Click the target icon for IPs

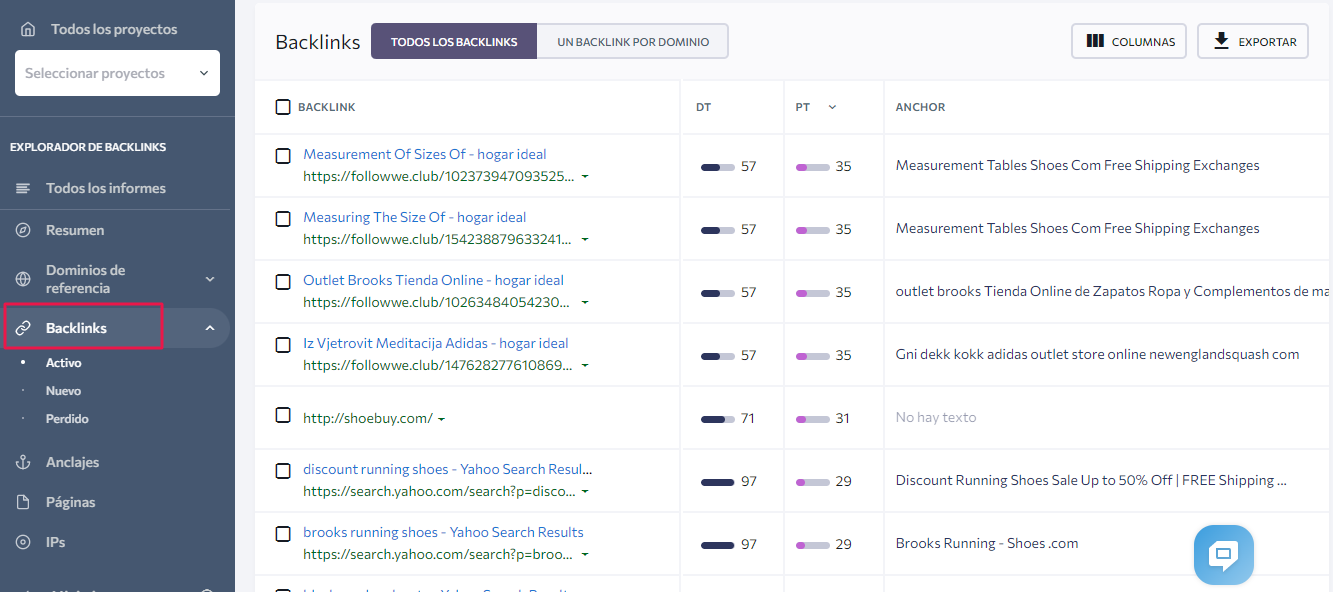[24, 542]
